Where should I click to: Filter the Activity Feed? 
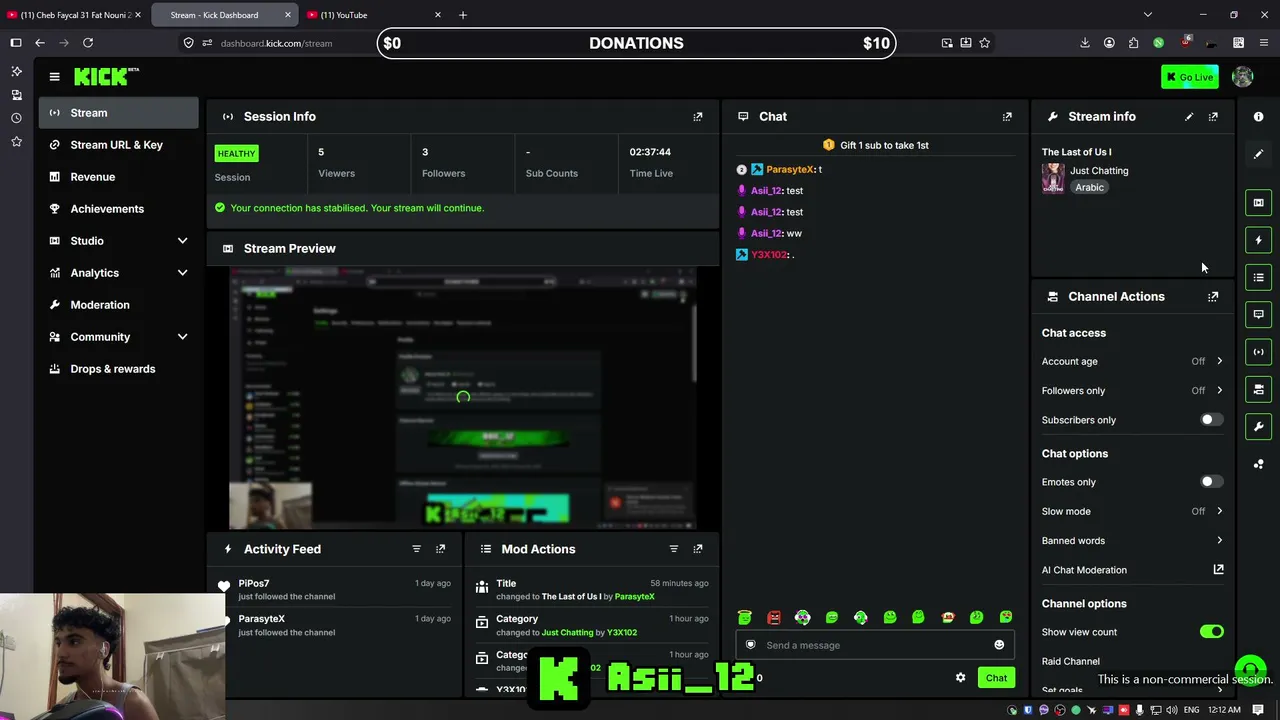click(x=416, y=549)
